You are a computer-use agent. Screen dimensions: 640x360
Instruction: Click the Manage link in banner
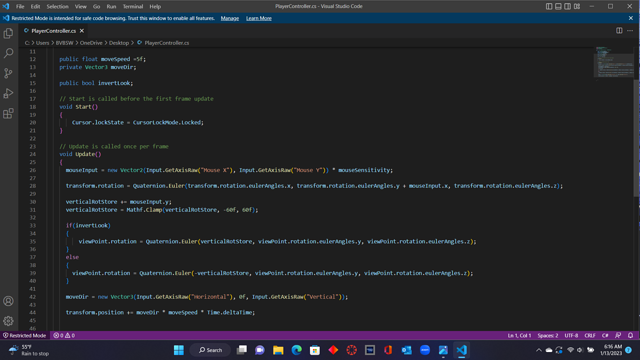point(230,18)
